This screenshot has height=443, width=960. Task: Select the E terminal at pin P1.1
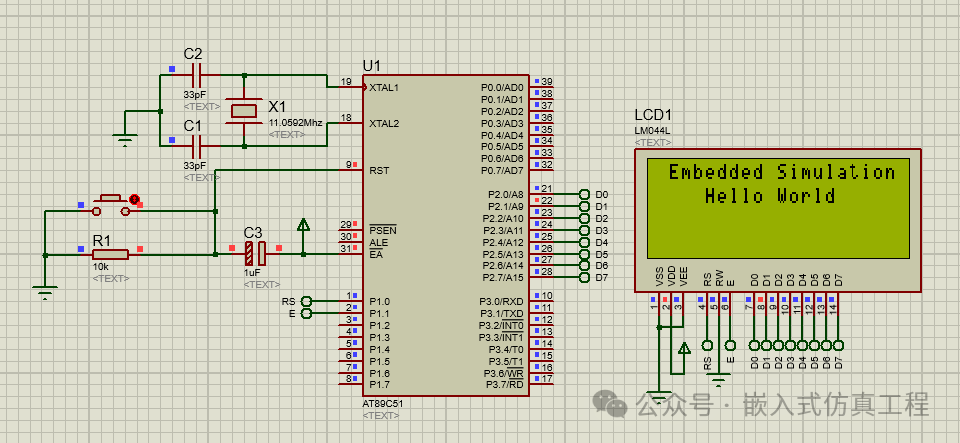tap(307, 313)
